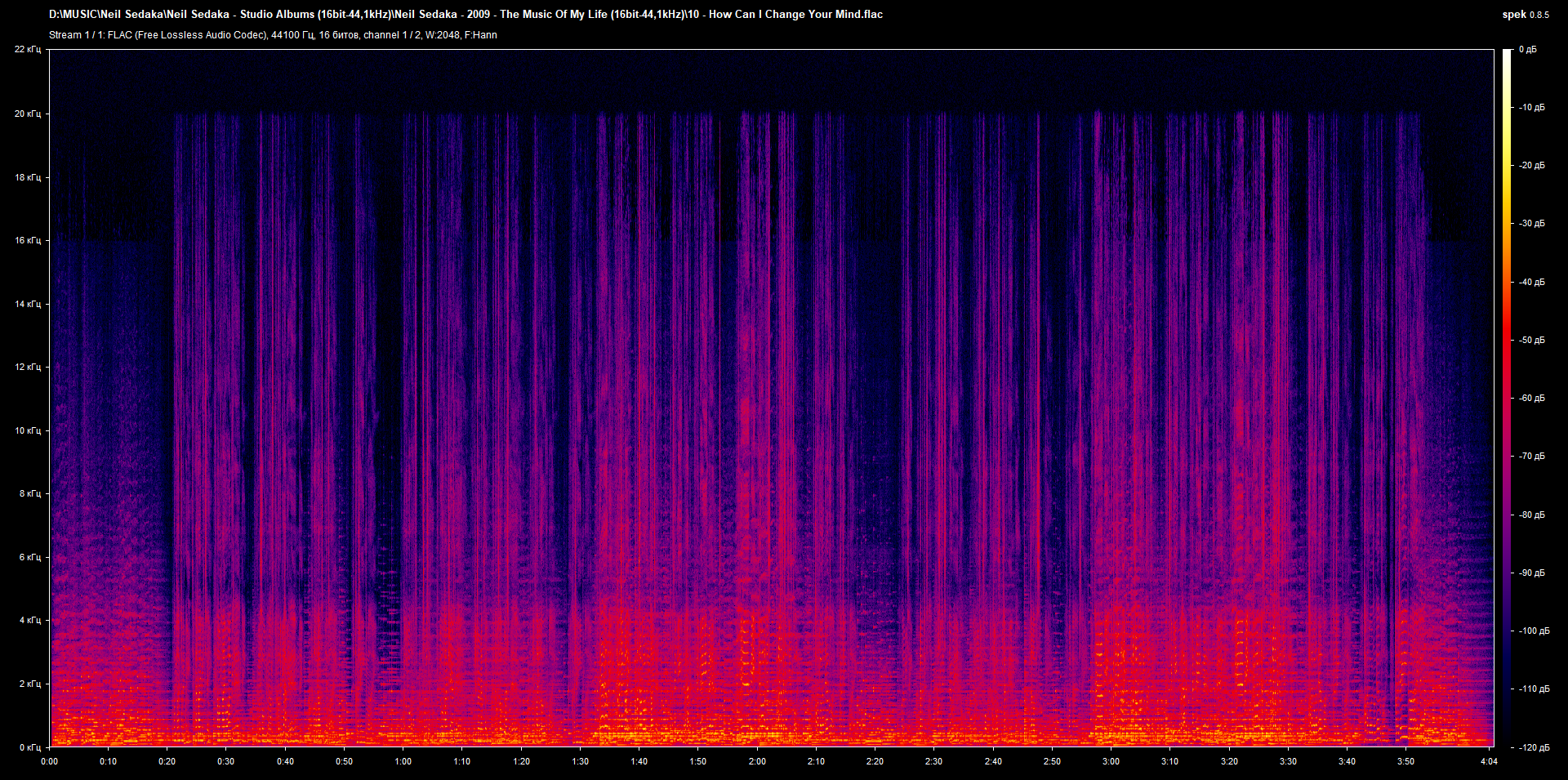This screenshot has height=780, width=1568.
Task: Click the '20 кГц' frequency axis label
Action: pyautogui.click(x=28, y=114)
